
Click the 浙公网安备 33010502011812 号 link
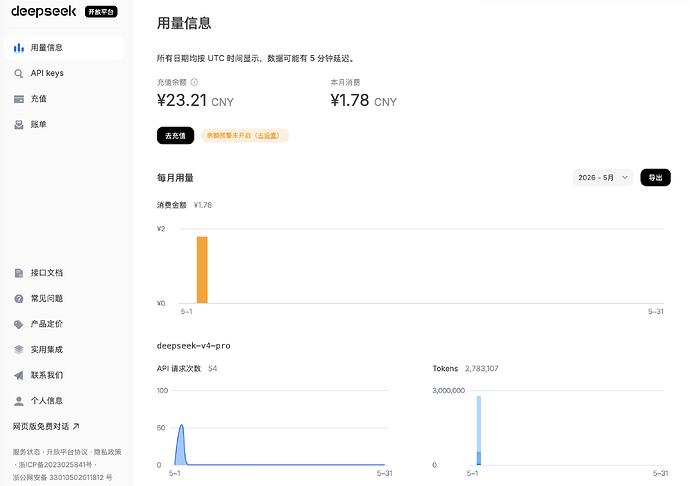(62, 478)
